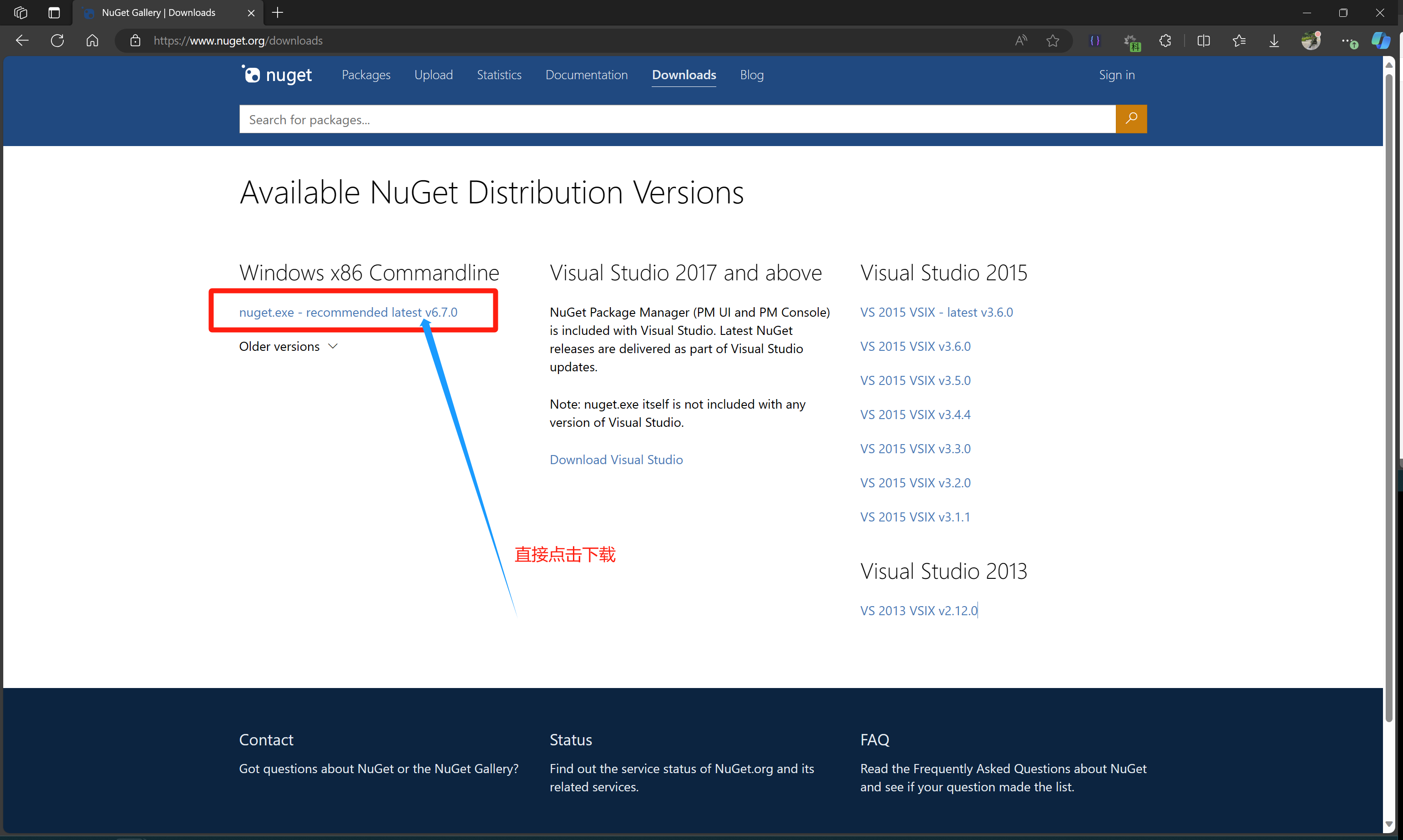Go back with the browser back arrow
1403x840 pixels.
click(22, 41)
